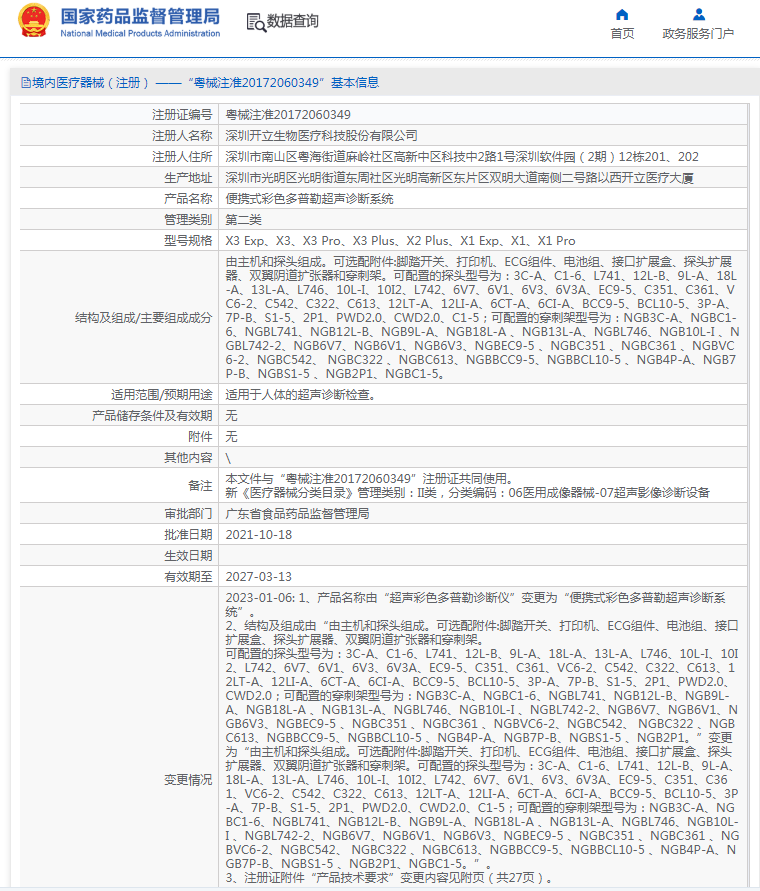Image resolution: width=760 pixels, height=891 pixels.
Task: Click the 政务服务门户 person icon
Action: click(x=699, y=15)
